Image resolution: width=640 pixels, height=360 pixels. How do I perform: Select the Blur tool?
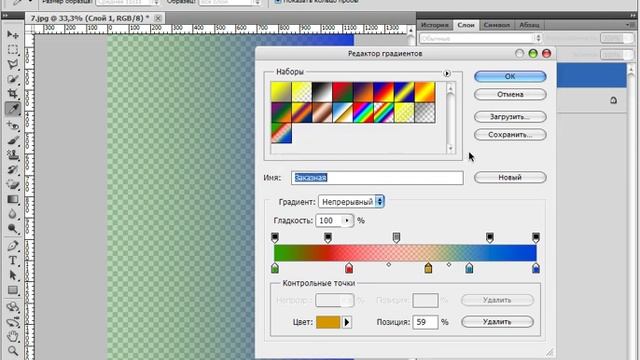pyautogui.click(x=13, y=214)
